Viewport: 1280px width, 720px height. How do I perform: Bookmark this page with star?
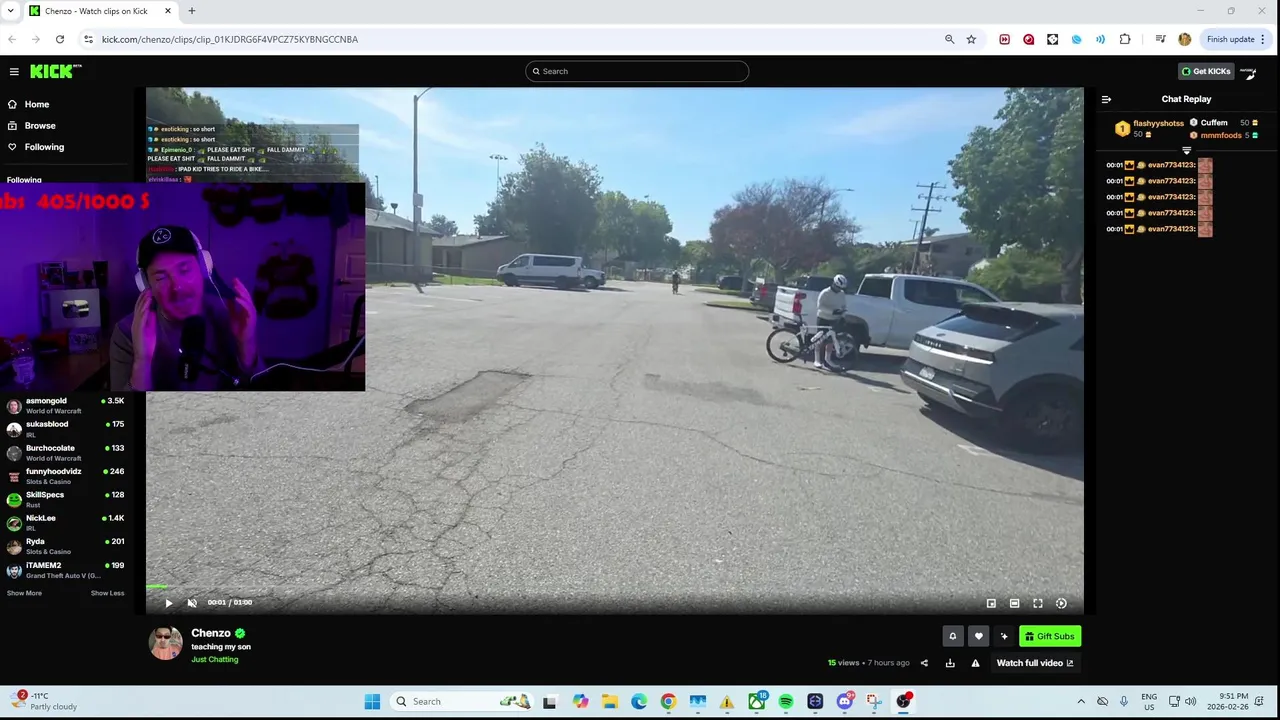coord(971,39)
